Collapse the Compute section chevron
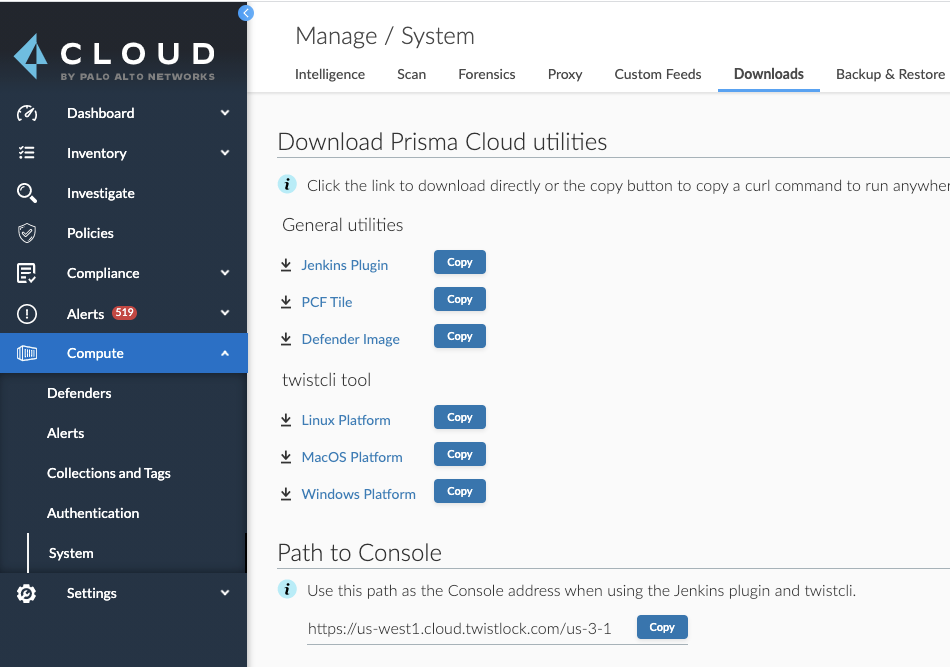950x667 pixels. [225, 353]
